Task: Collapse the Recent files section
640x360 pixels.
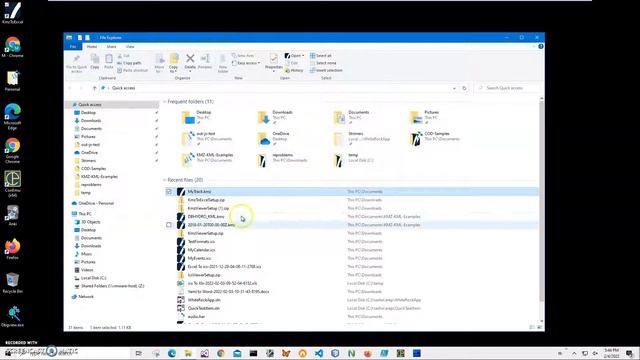Action: point(164,180)
